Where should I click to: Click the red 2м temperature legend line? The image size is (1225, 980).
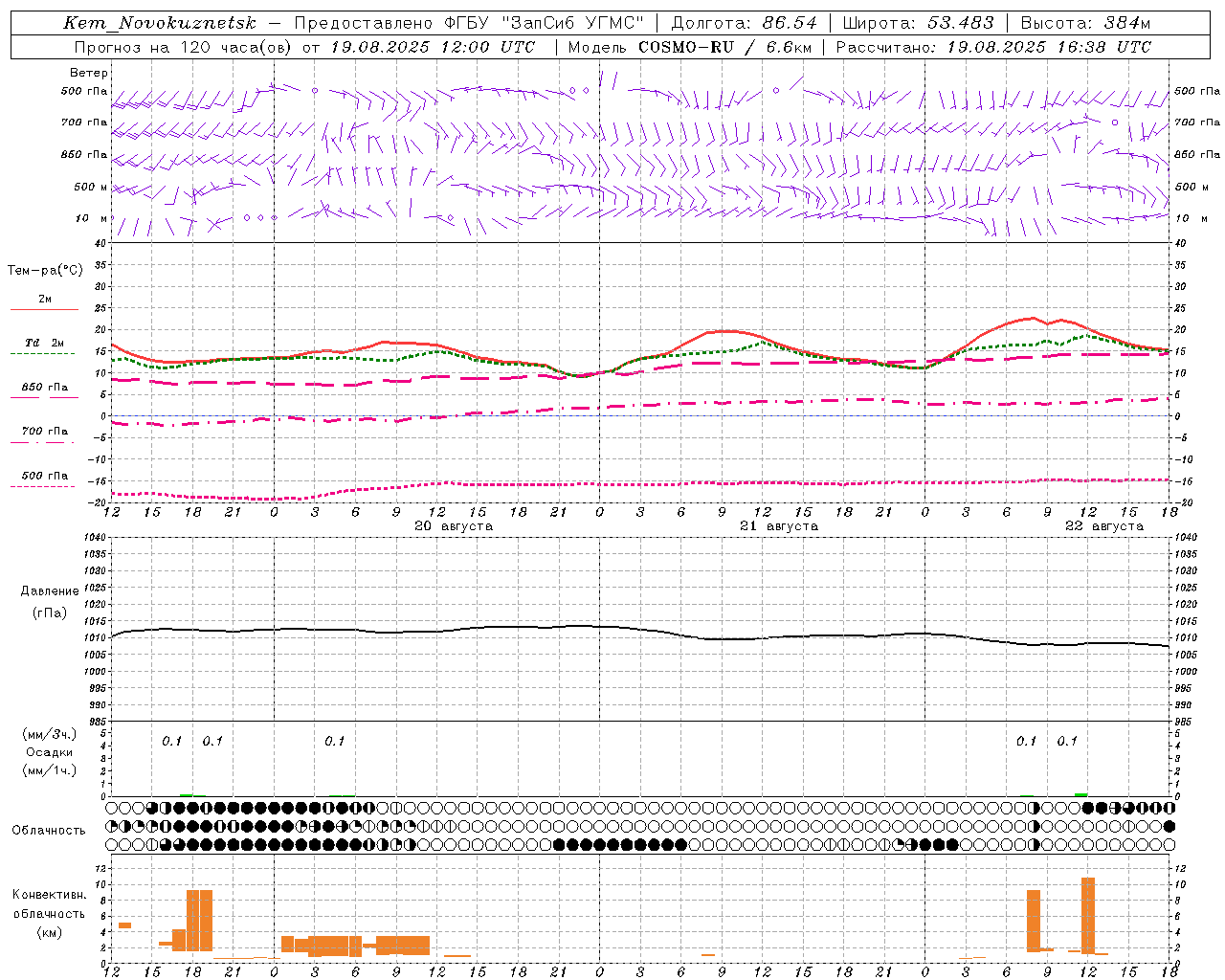(x=44, y=309)
